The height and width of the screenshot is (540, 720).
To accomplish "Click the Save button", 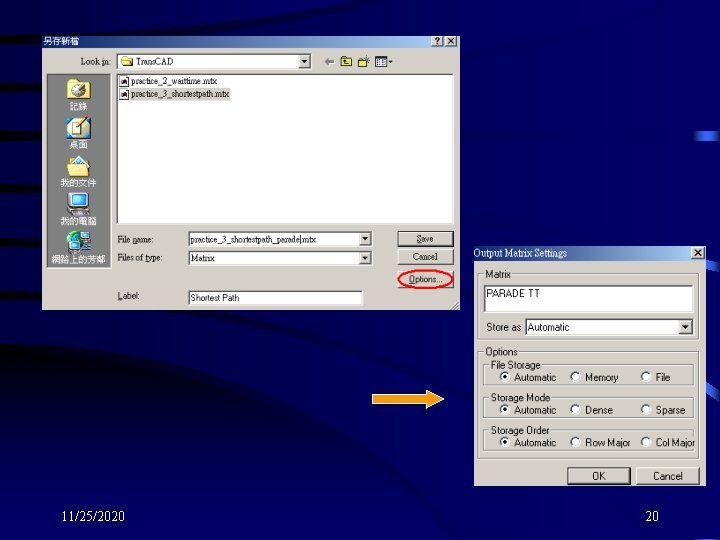I will (425, 239).
